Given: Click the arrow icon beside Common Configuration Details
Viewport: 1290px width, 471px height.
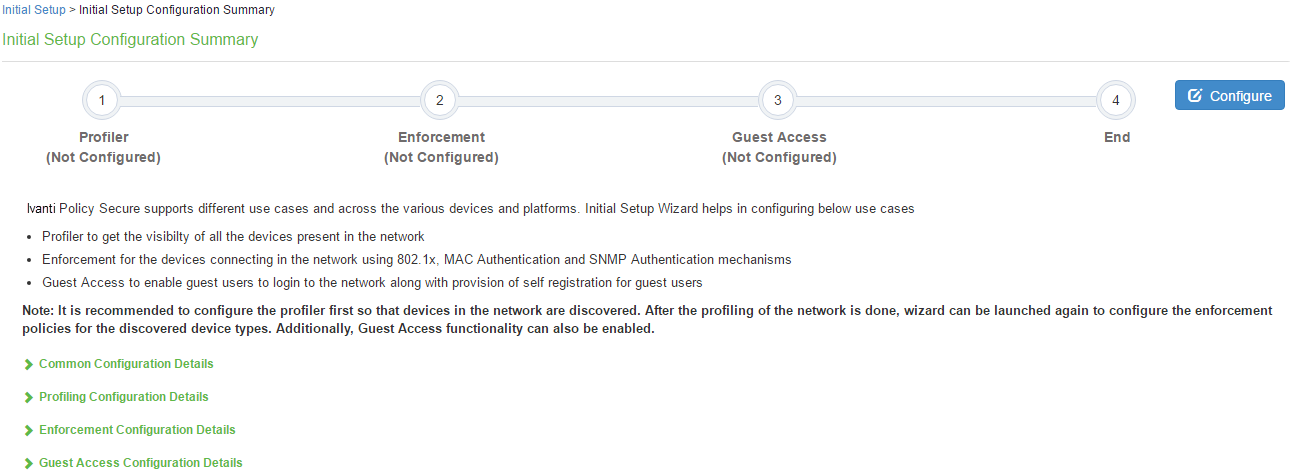Looking at the screenshot, I should pyautogui.click(x=29, y=365).
